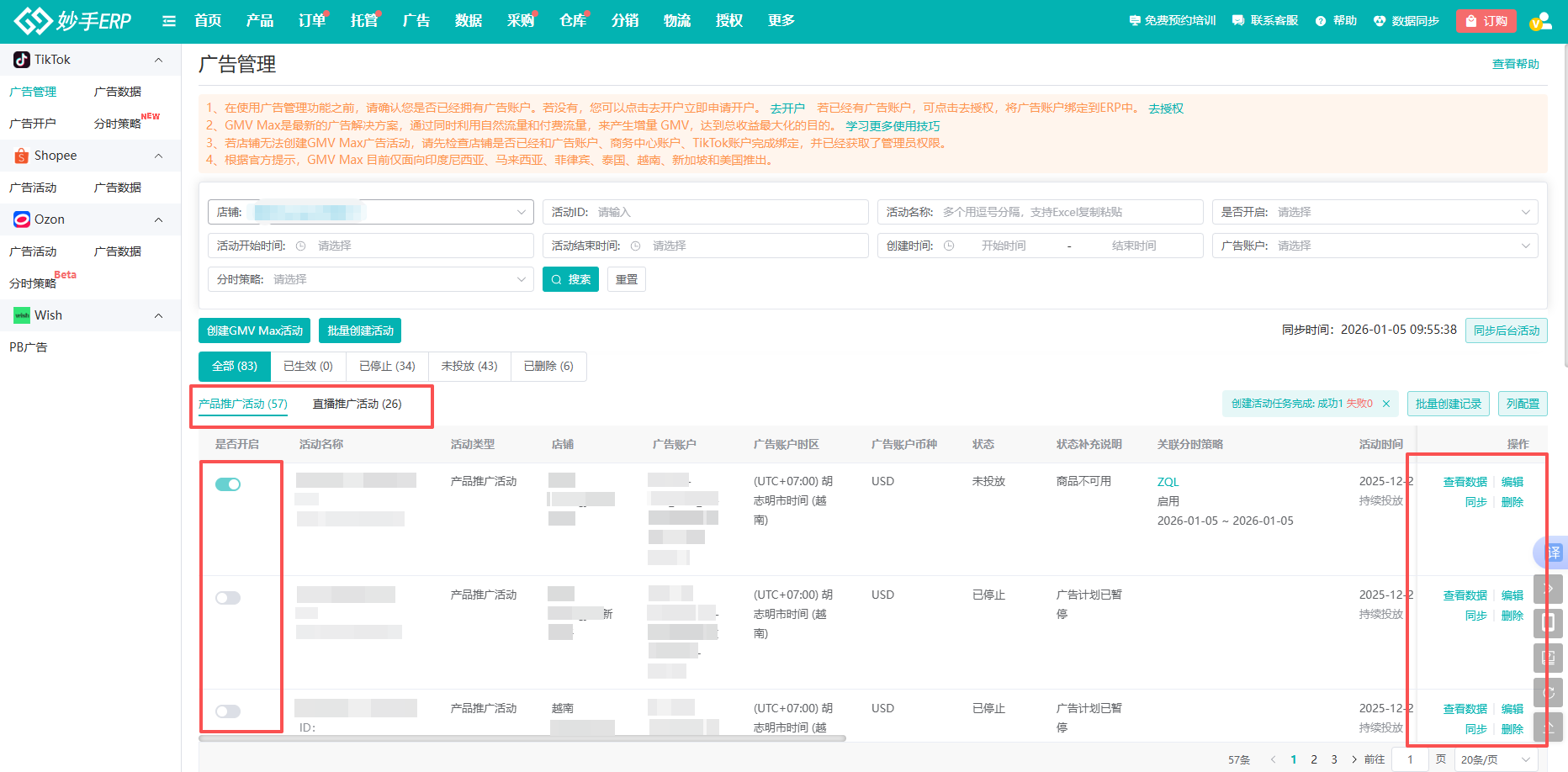Click the magnifier icon on 搜索 button
Screen dimensions: 1568x772
[x=556, y=279]
